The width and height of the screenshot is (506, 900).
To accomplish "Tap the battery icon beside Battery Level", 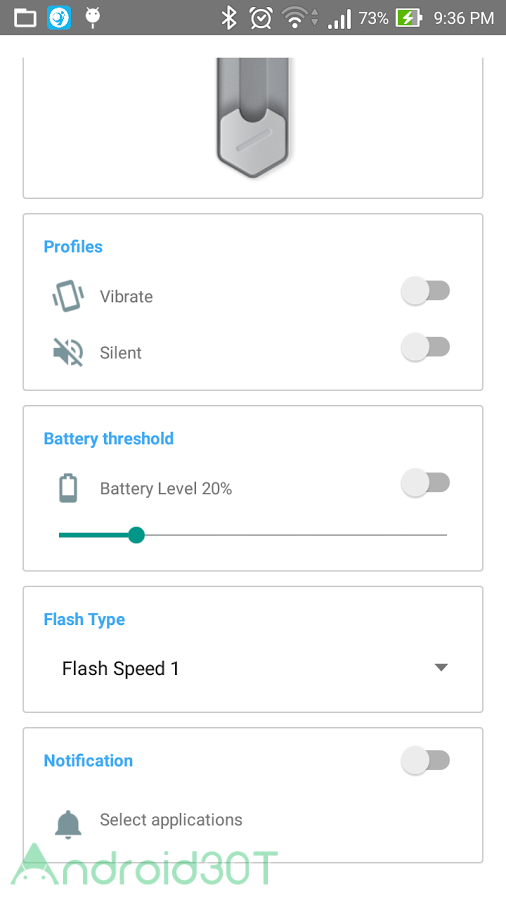I will [68, 488].
